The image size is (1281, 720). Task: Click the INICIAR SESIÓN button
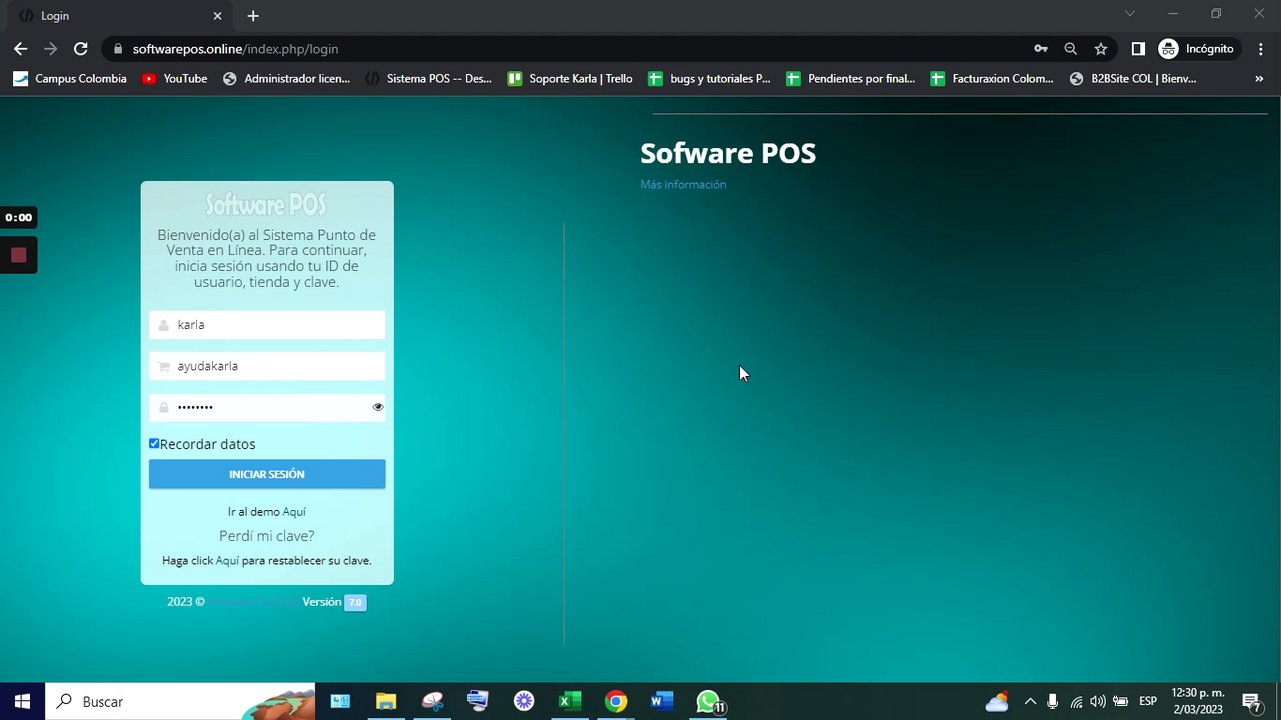tap(267, 474)
